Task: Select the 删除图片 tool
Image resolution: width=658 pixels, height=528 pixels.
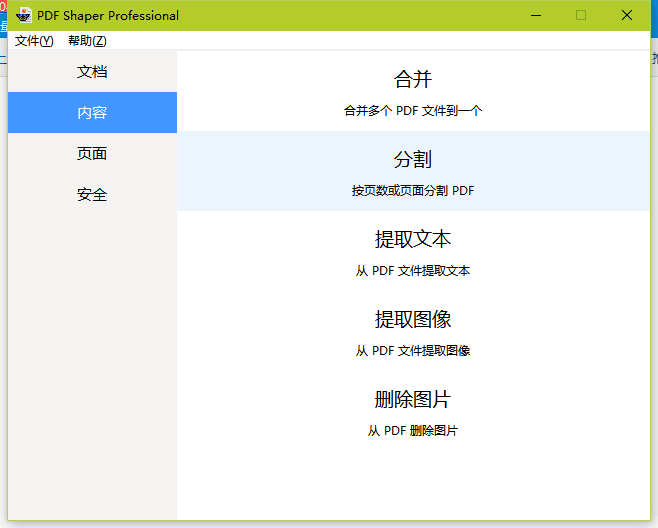Action: point(413,411)
